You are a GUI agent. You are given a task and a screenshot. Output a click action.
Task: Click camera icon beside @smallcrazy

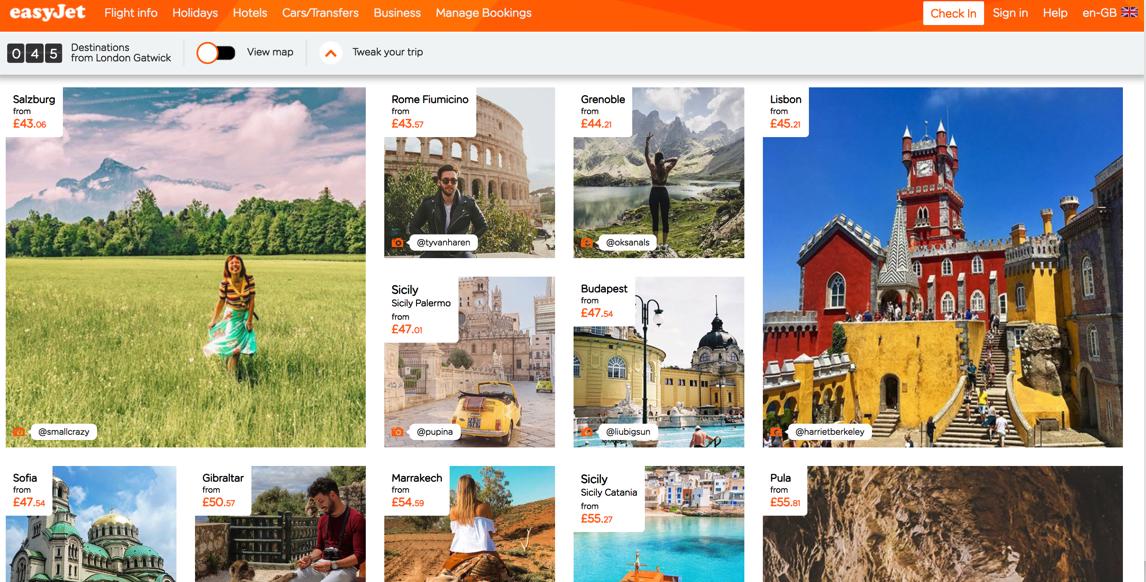(19, 432)
